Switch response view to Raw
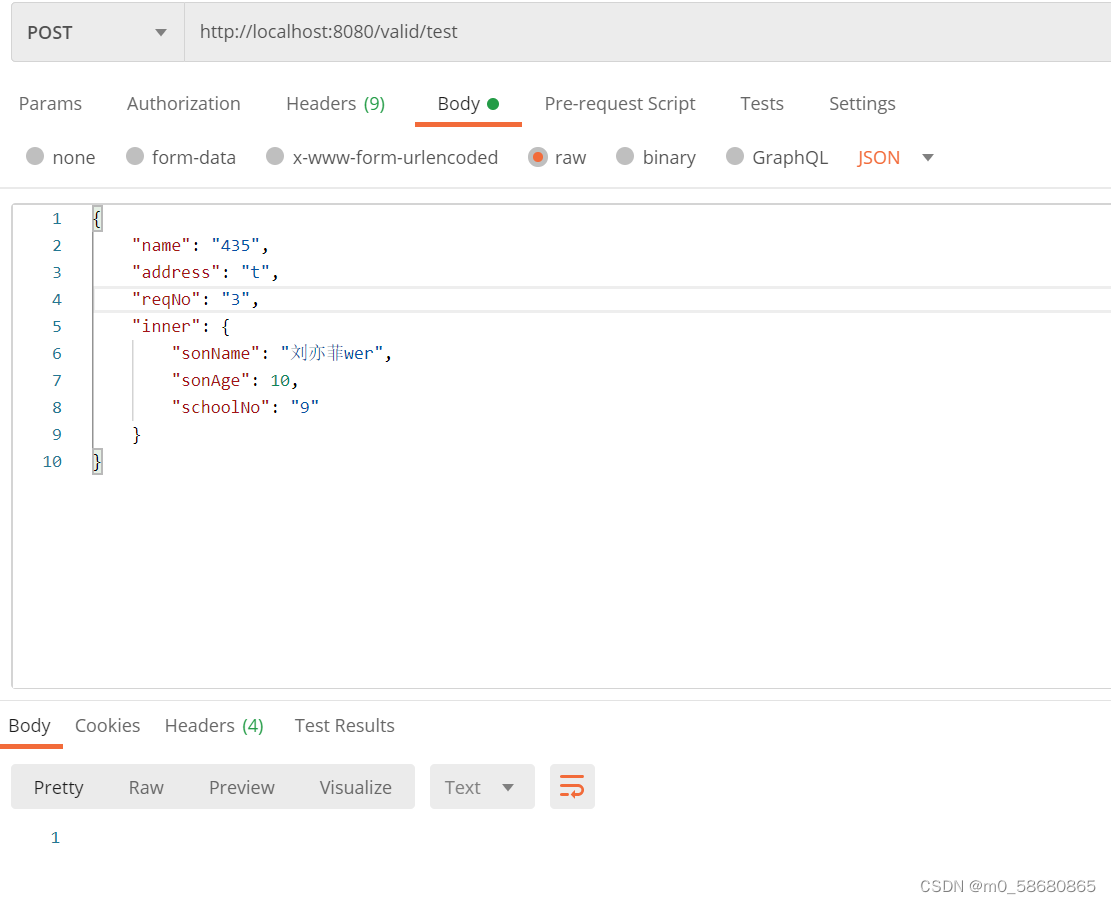The height and width of the screenshot is (904, 1111). click(x=146, y=787)
